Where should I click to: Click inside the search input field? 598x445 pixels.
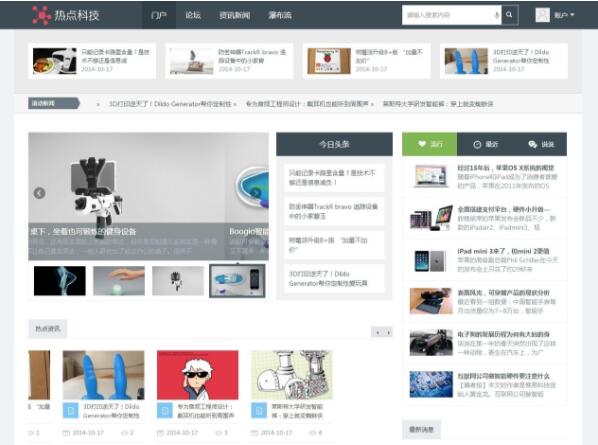tap(447, 15)
